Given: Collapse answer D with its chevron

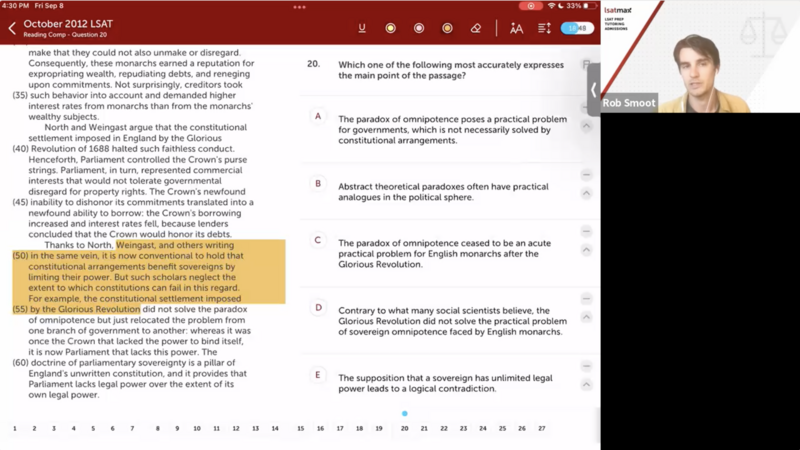Looking at the screenshot, I should (587, 319).
